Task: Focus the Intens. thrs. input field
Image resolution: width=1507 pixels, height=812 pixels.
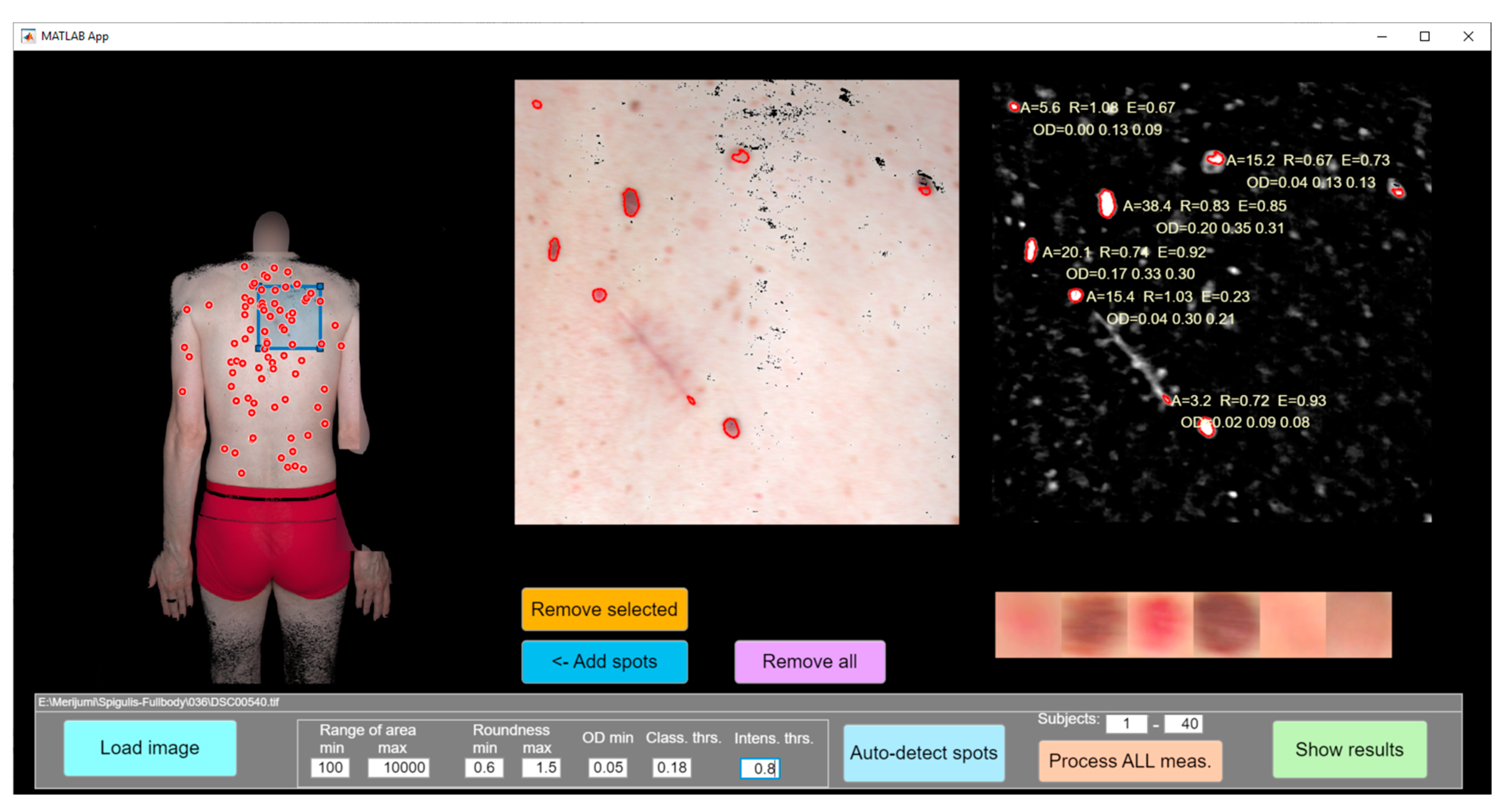Action: [x=760, y=769]
